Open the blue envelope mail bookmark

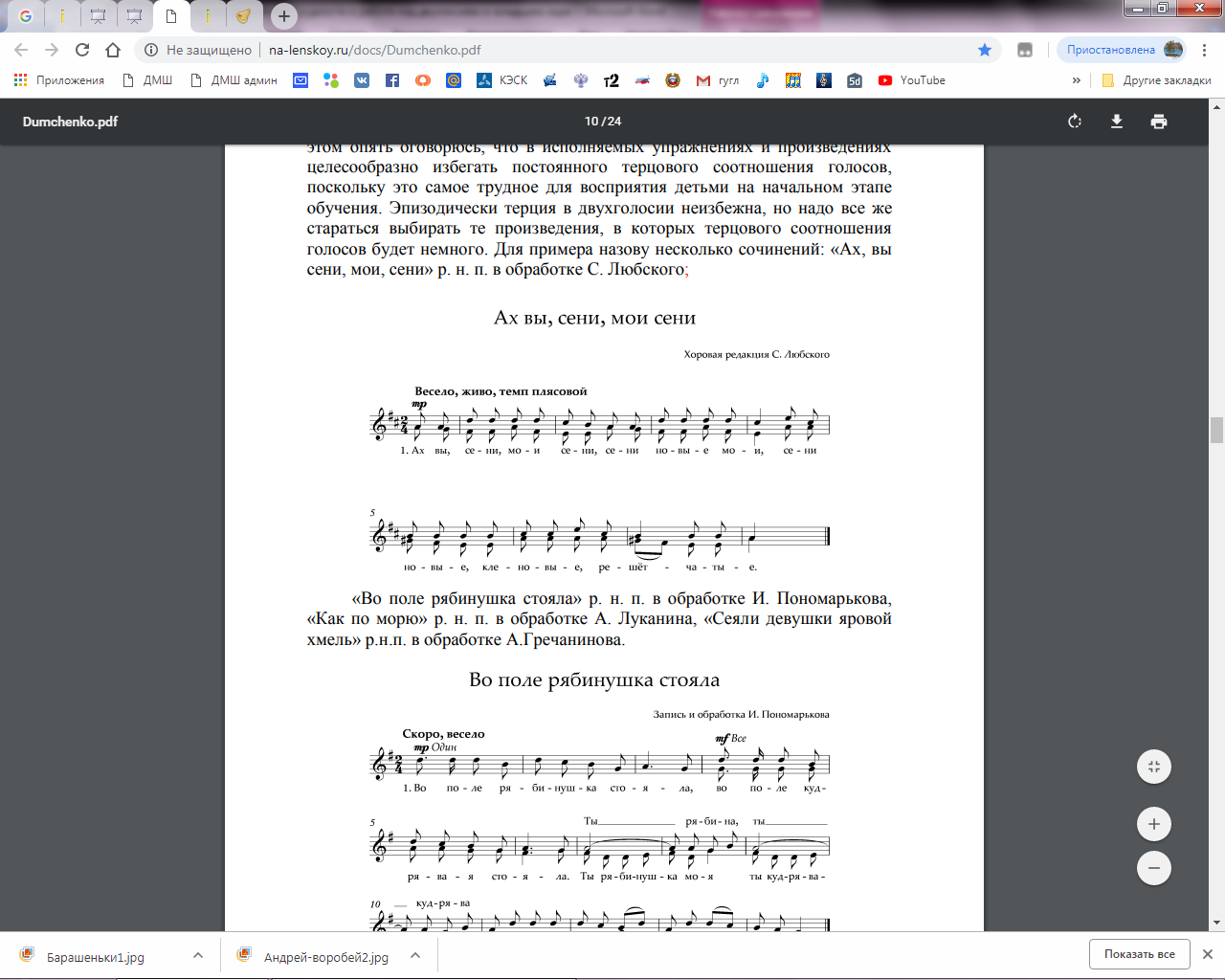[x=301, y=80]
